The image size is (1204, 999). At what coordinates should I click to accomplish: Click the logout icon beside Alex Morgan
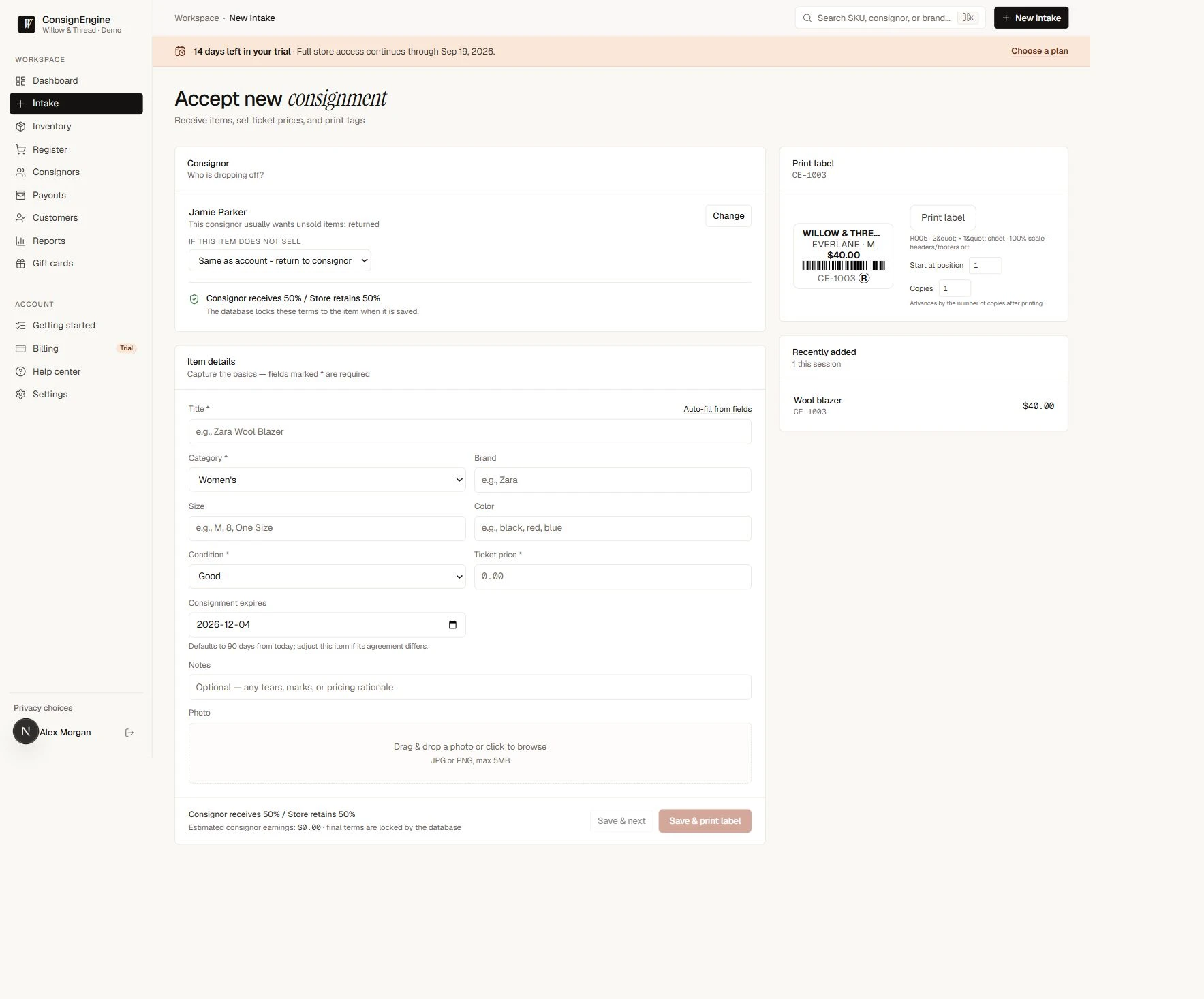coord(129,733)
